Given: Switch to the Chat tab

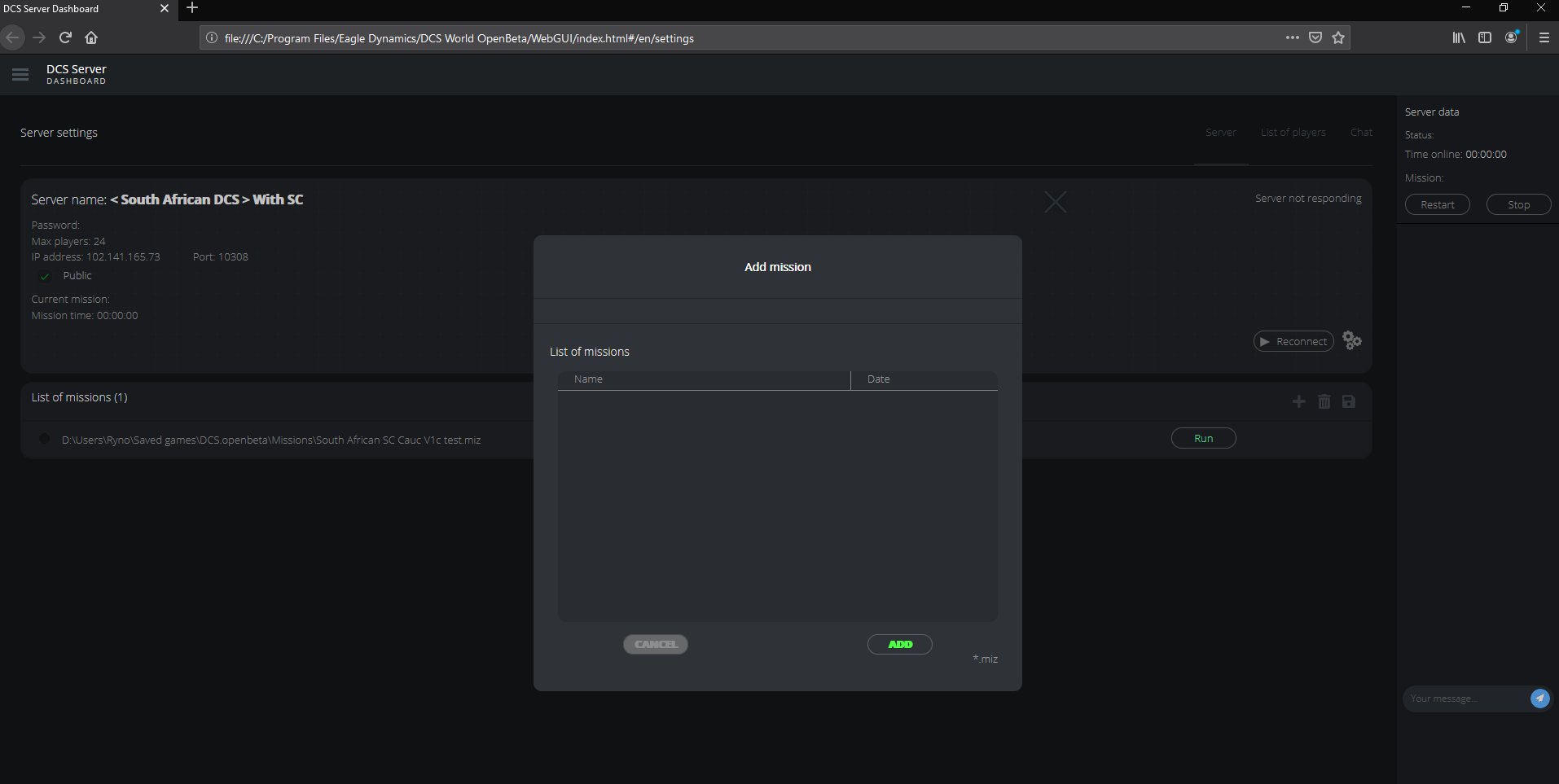Looking at the screenshot, I should point(1361,133).
